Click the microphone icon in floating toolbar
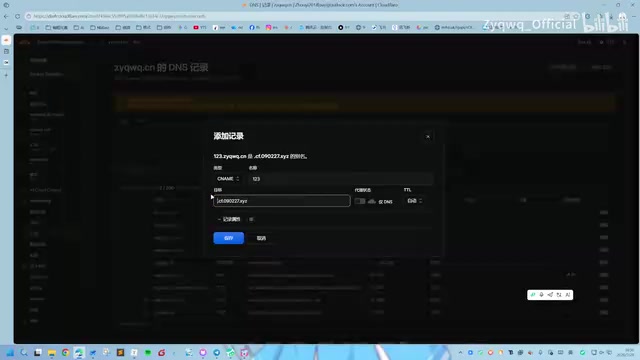Image resolution: width=640 pixels, height=360 pixels. pos(541,295)
